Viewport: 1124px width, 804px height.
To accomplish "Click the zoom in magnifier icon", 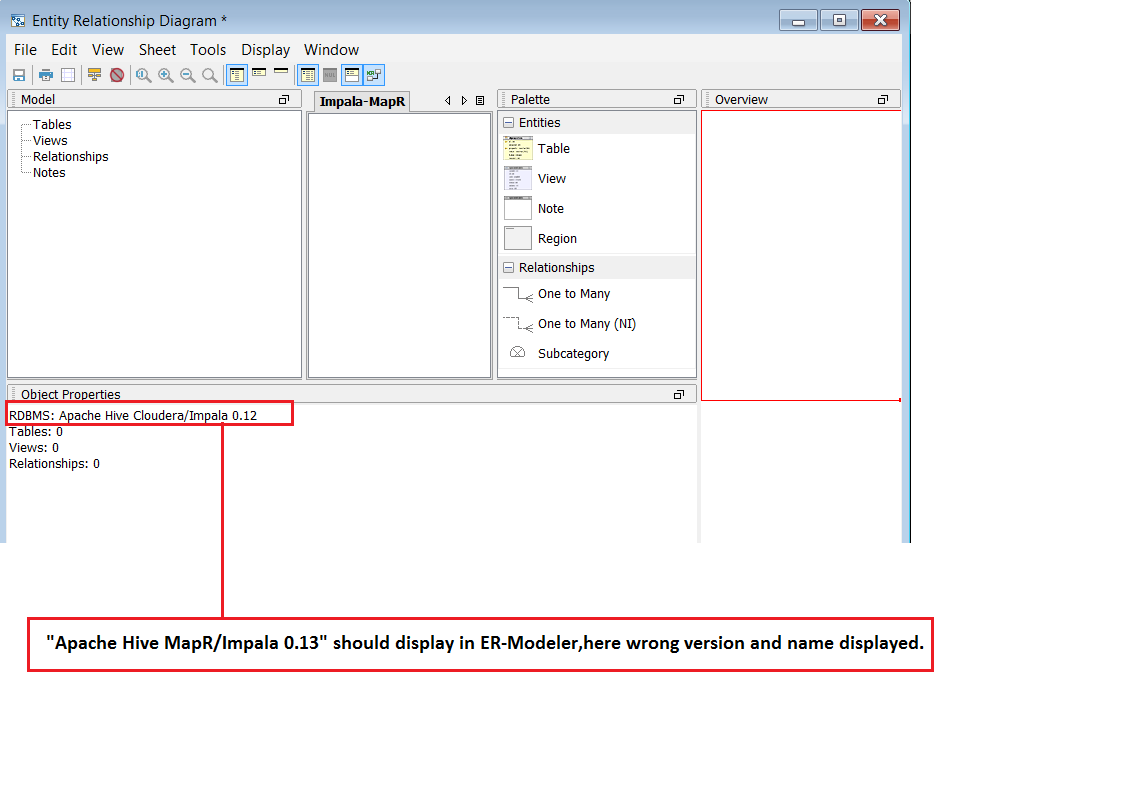I will pos(166,75).
